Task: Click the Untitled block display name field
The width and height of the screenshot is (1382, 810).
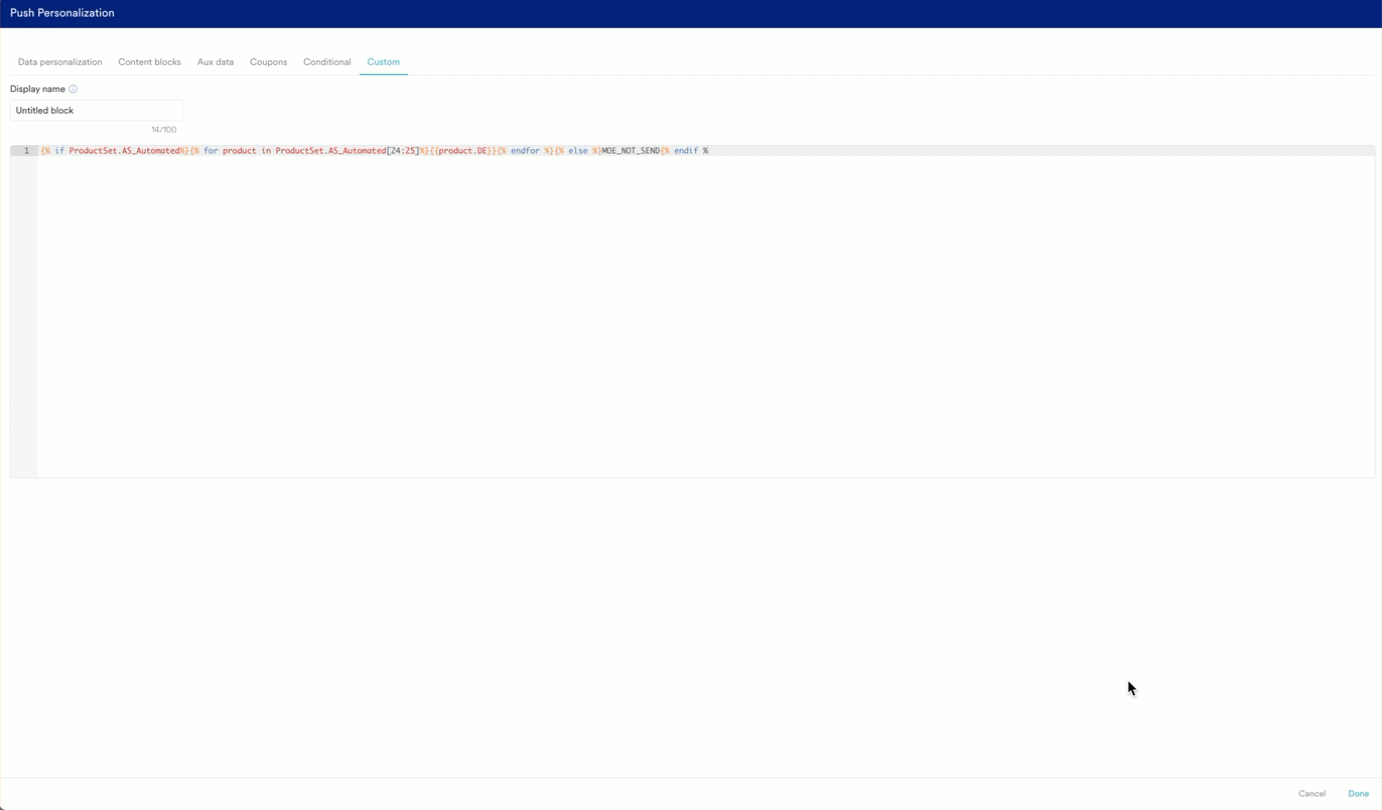Action: tap(96, 110)
